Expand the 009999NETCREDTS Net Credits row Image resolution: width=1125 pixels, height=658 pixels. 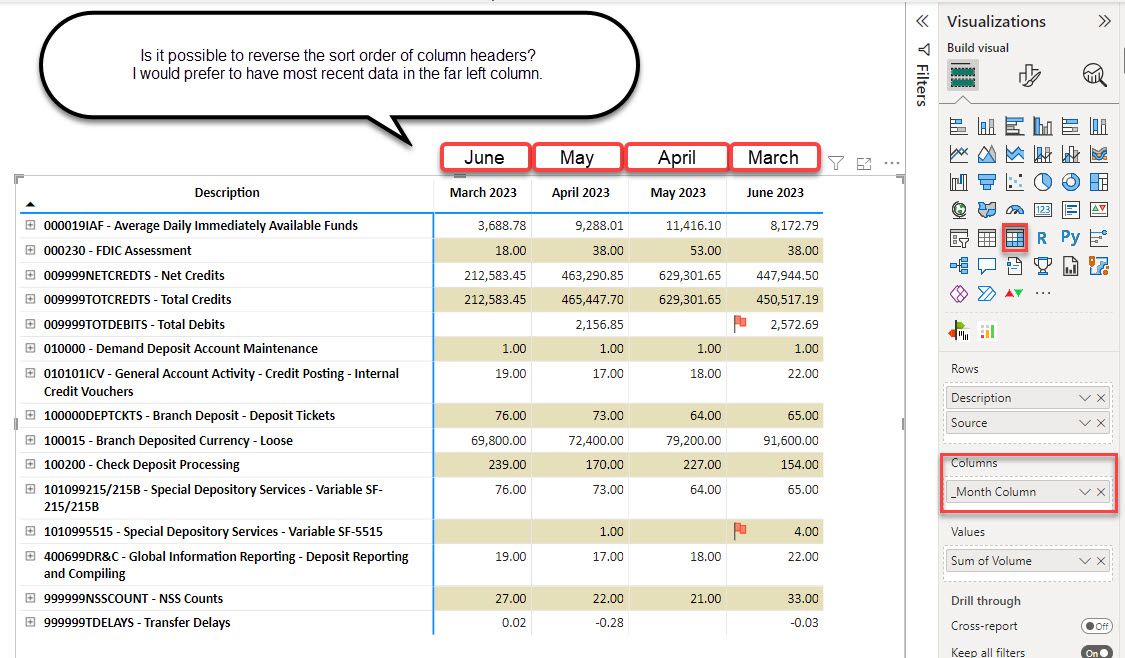[x=30, y=274]
